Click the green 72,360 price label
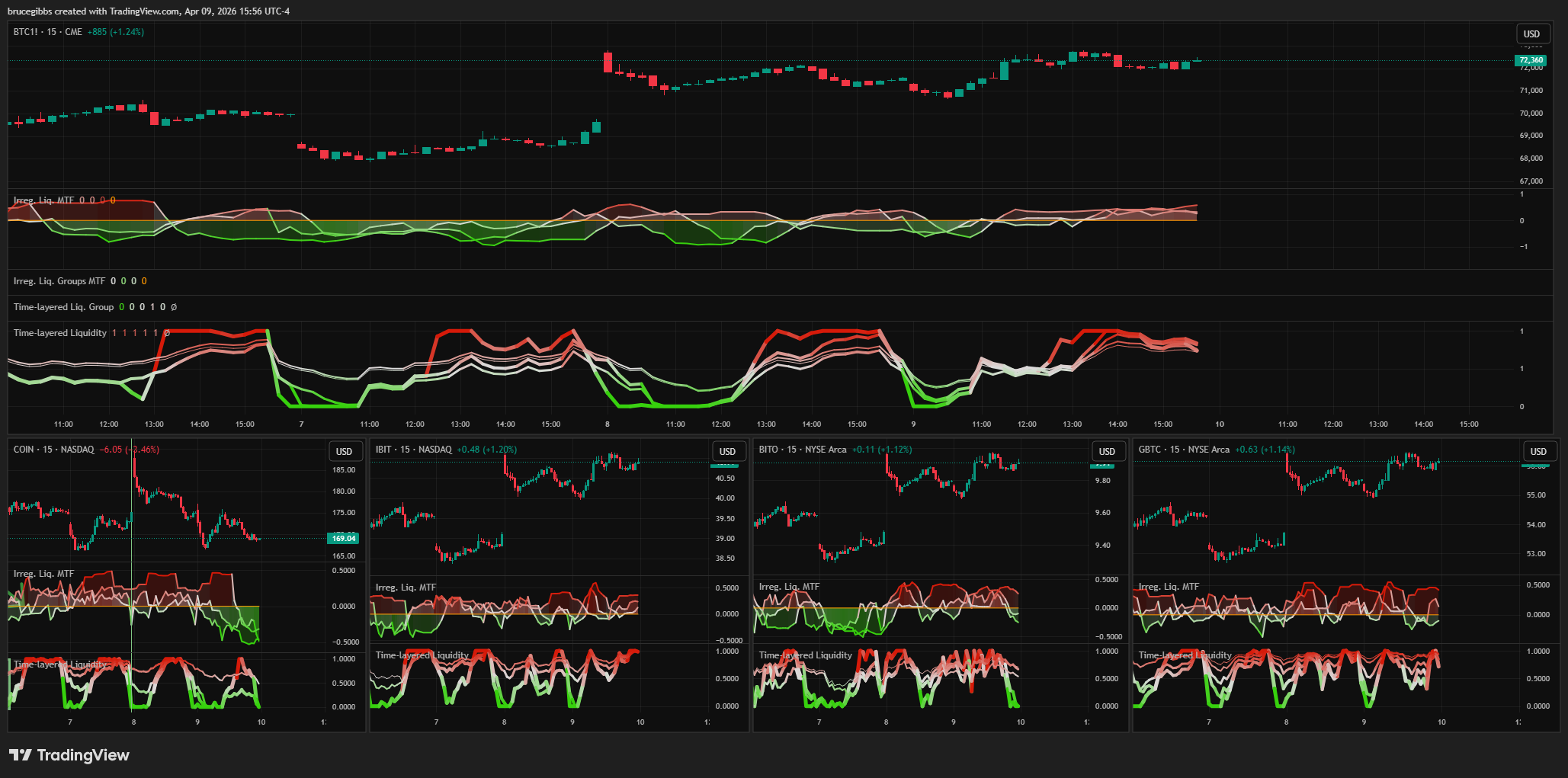 tap(1531, 59)
